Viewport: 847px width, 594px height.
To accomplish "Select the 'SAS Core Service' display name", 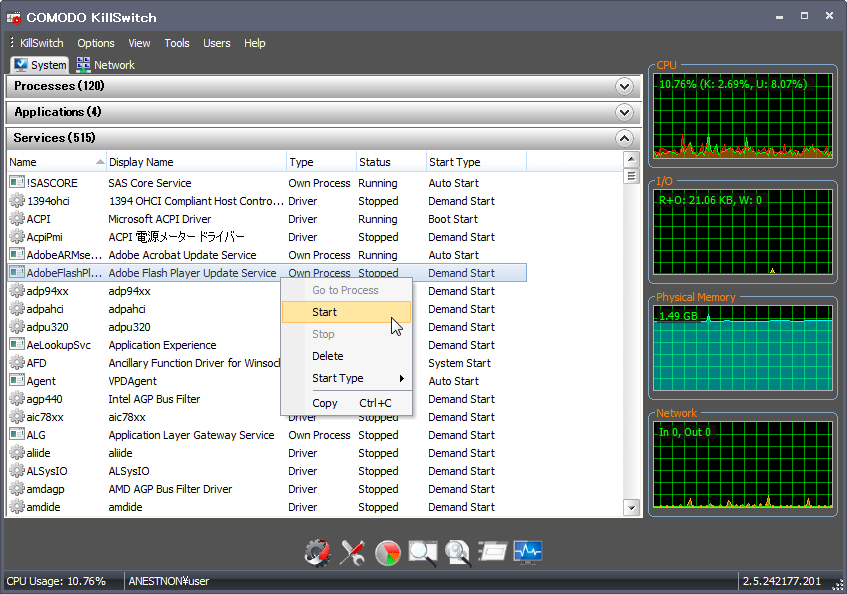I will click(x=150, y=183).
